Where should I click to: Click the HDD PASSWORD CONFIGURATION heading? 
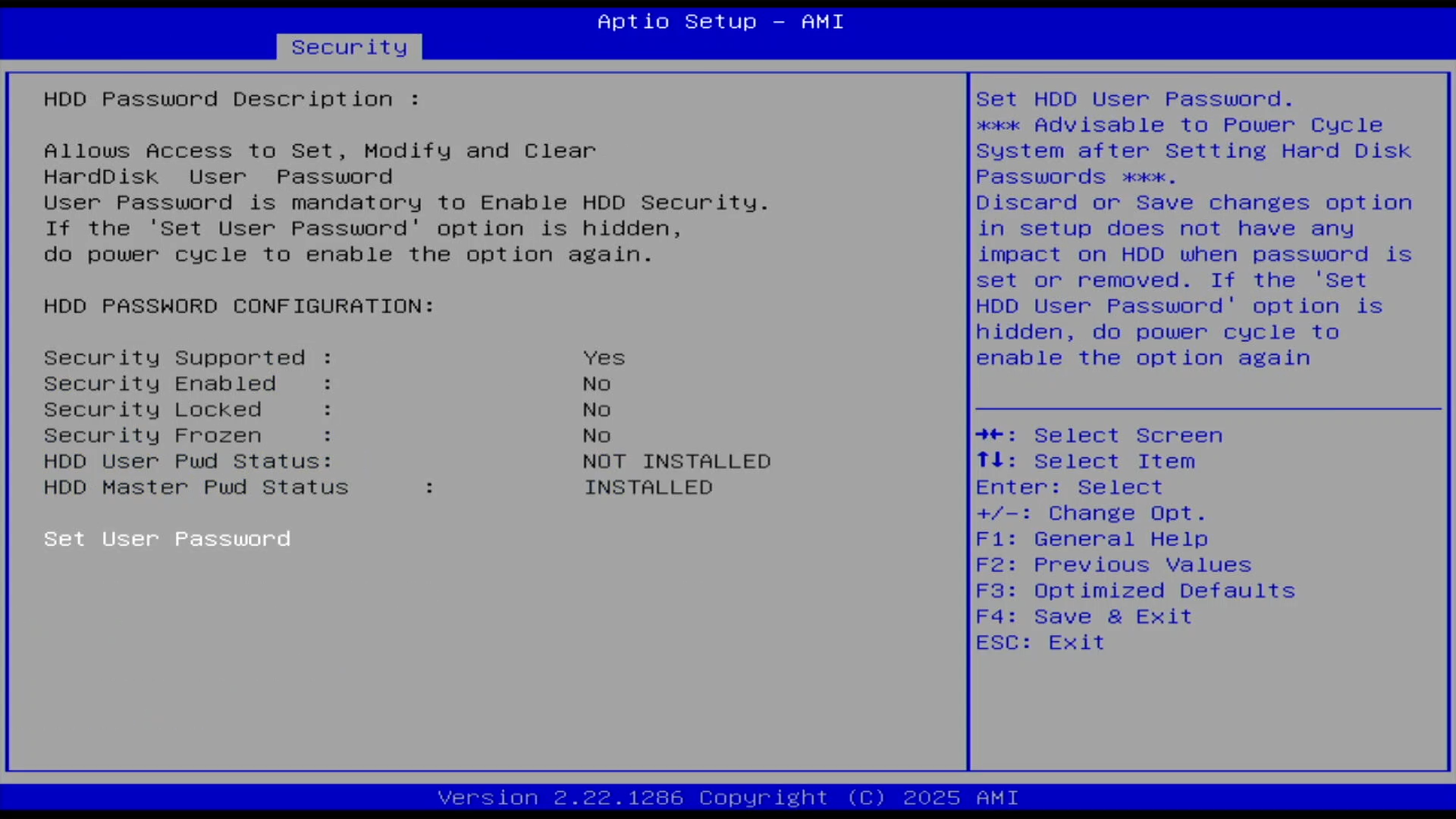click(x=239, y=306)
